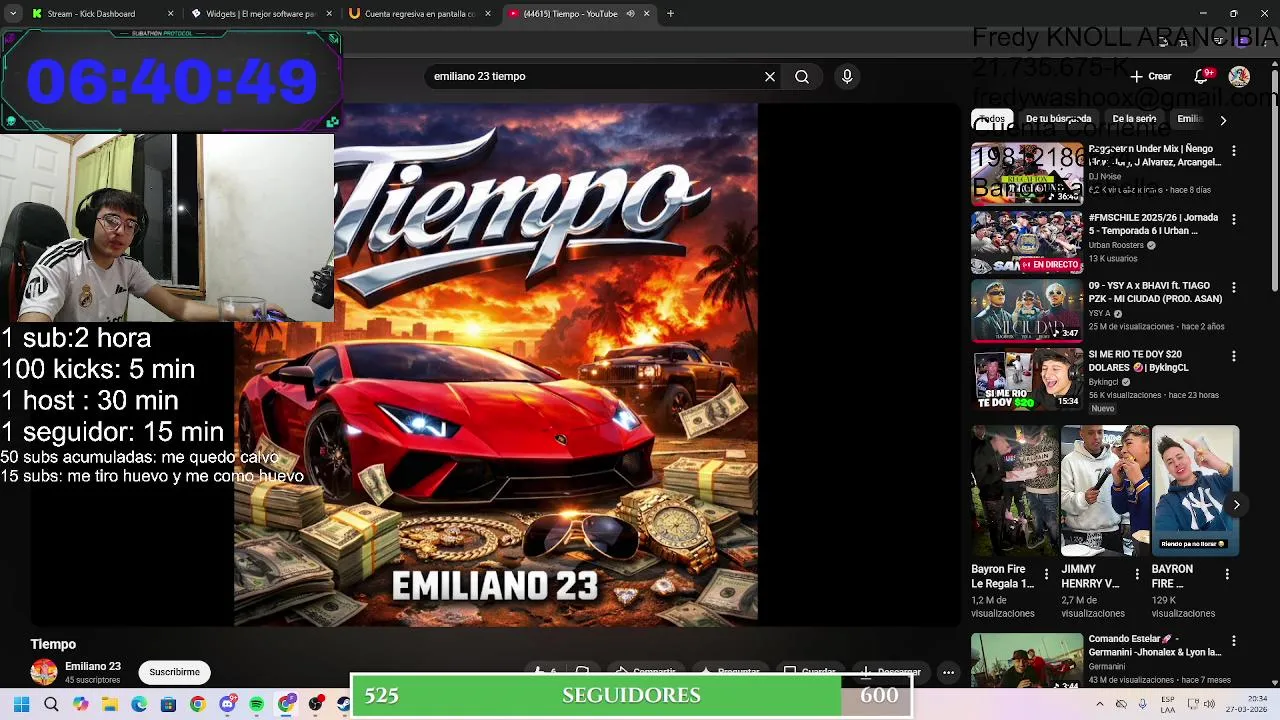The width and height of the screenshot is (1280, 720).
Task: Open the MI CIUDAD video thumbnail
Action: pos(1027,311)
